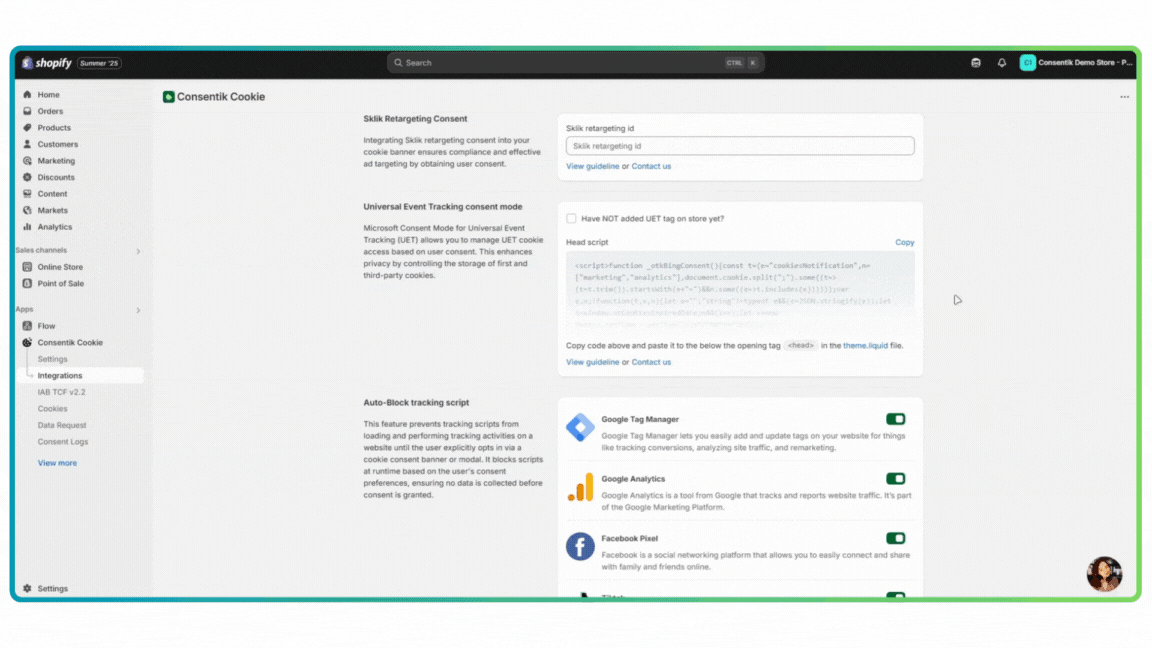
Task: Click the Google Analytics logo
Action: (x=580, y=487)
